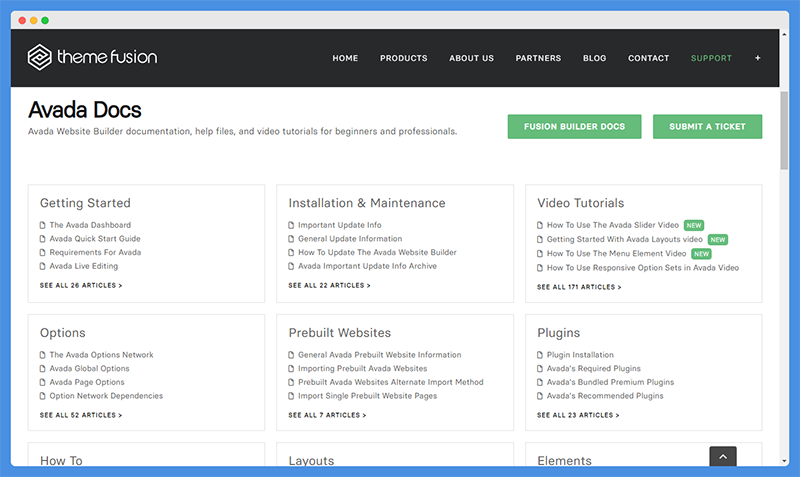800x477 pixels.
Task: Open the Video Tutorials section heading
Action: (581, 203)
